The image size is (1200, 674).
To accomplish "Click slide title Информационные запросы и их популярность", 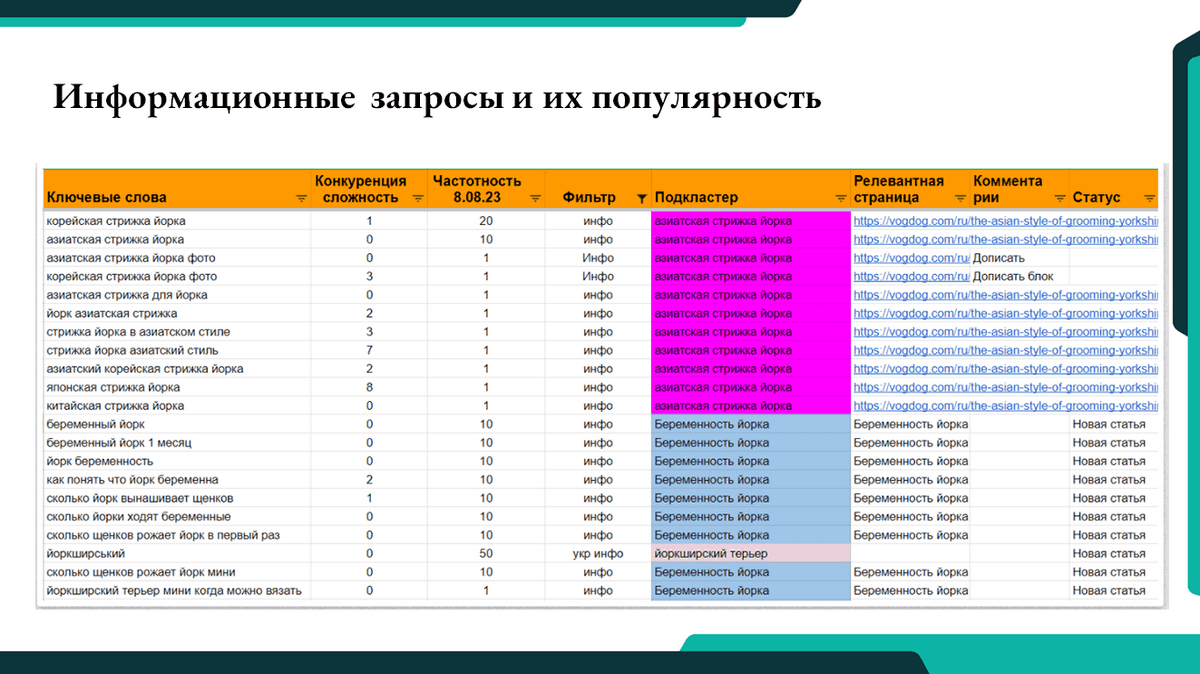I will pos(437,98).
